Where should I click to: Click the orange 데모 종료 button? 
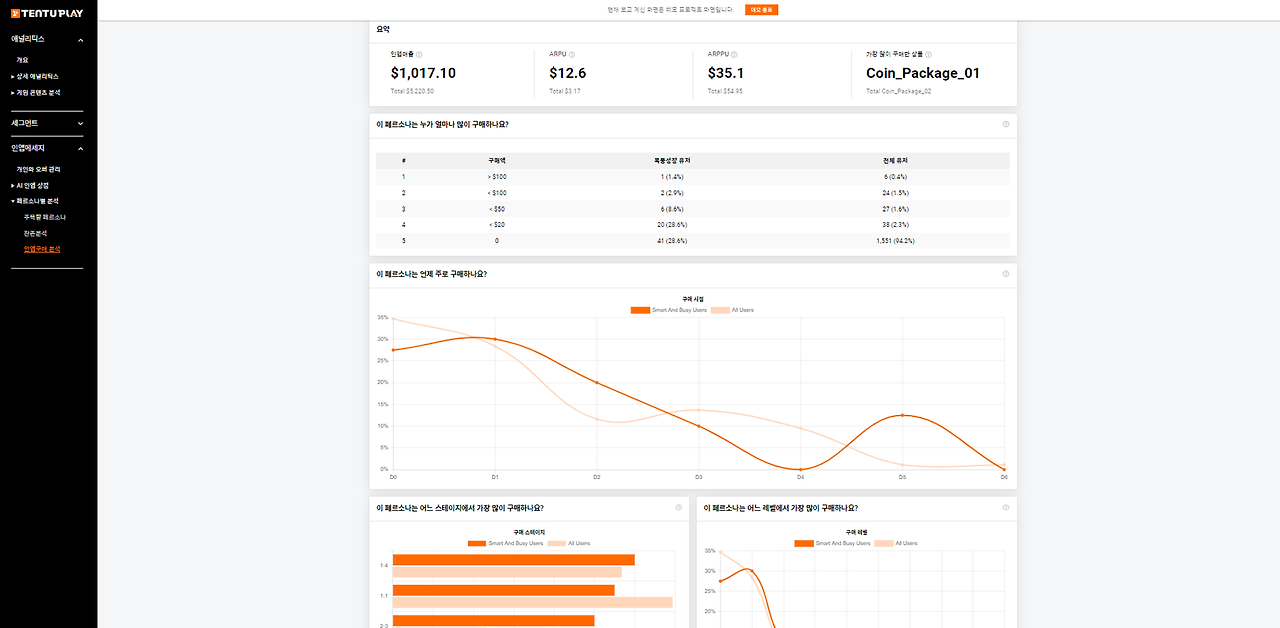point(761,9)
